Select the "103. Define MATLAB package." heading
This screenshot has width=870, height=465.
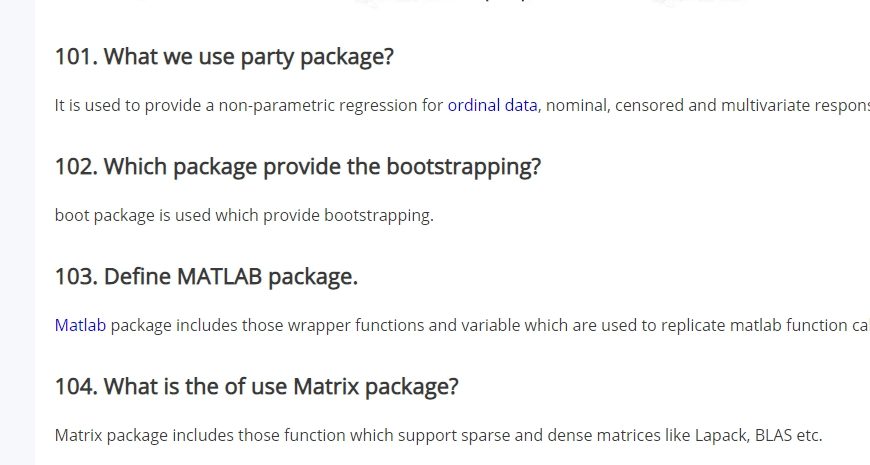tap(206, 277)
